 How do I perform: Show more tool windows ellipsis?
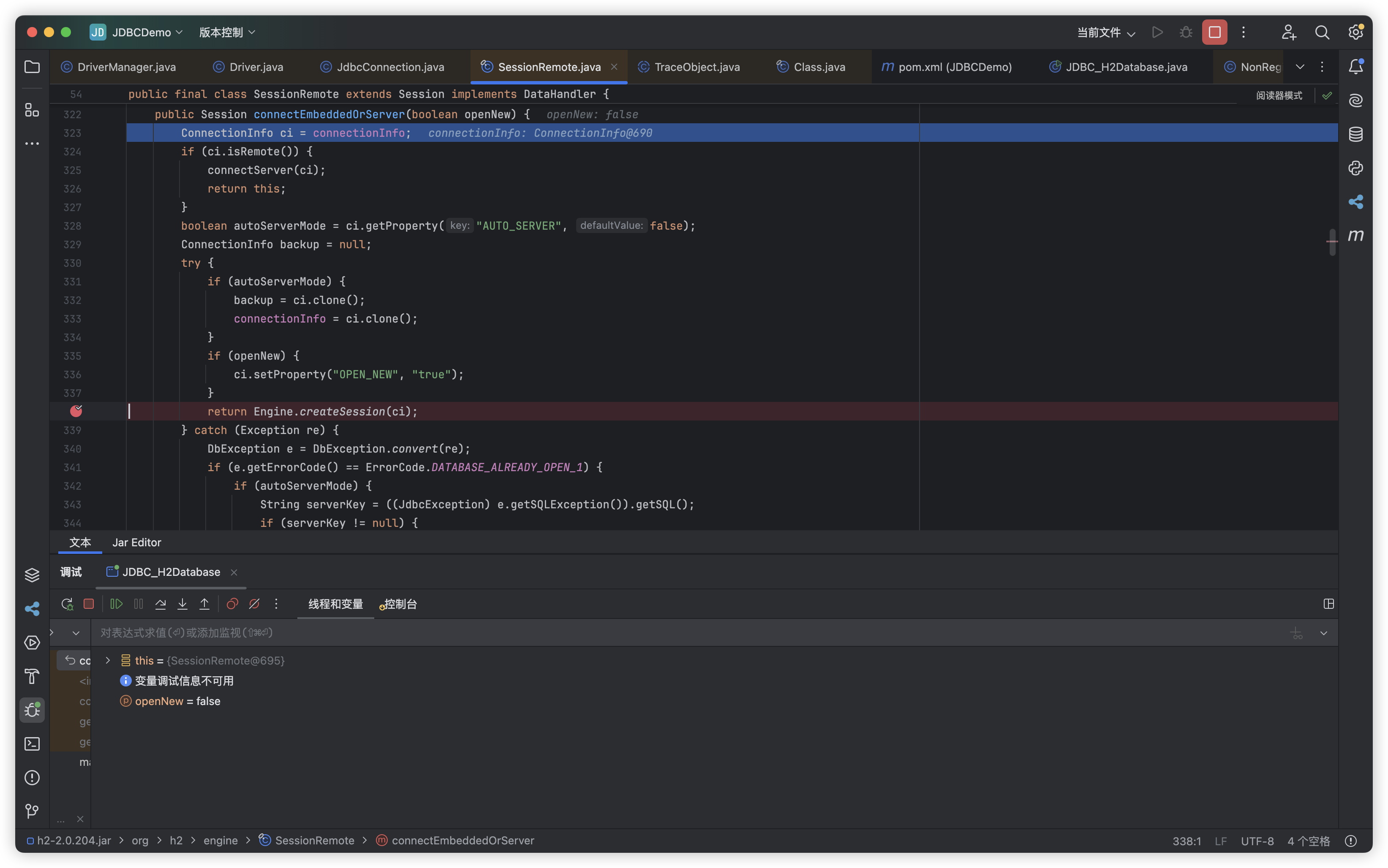pos(32,143)
